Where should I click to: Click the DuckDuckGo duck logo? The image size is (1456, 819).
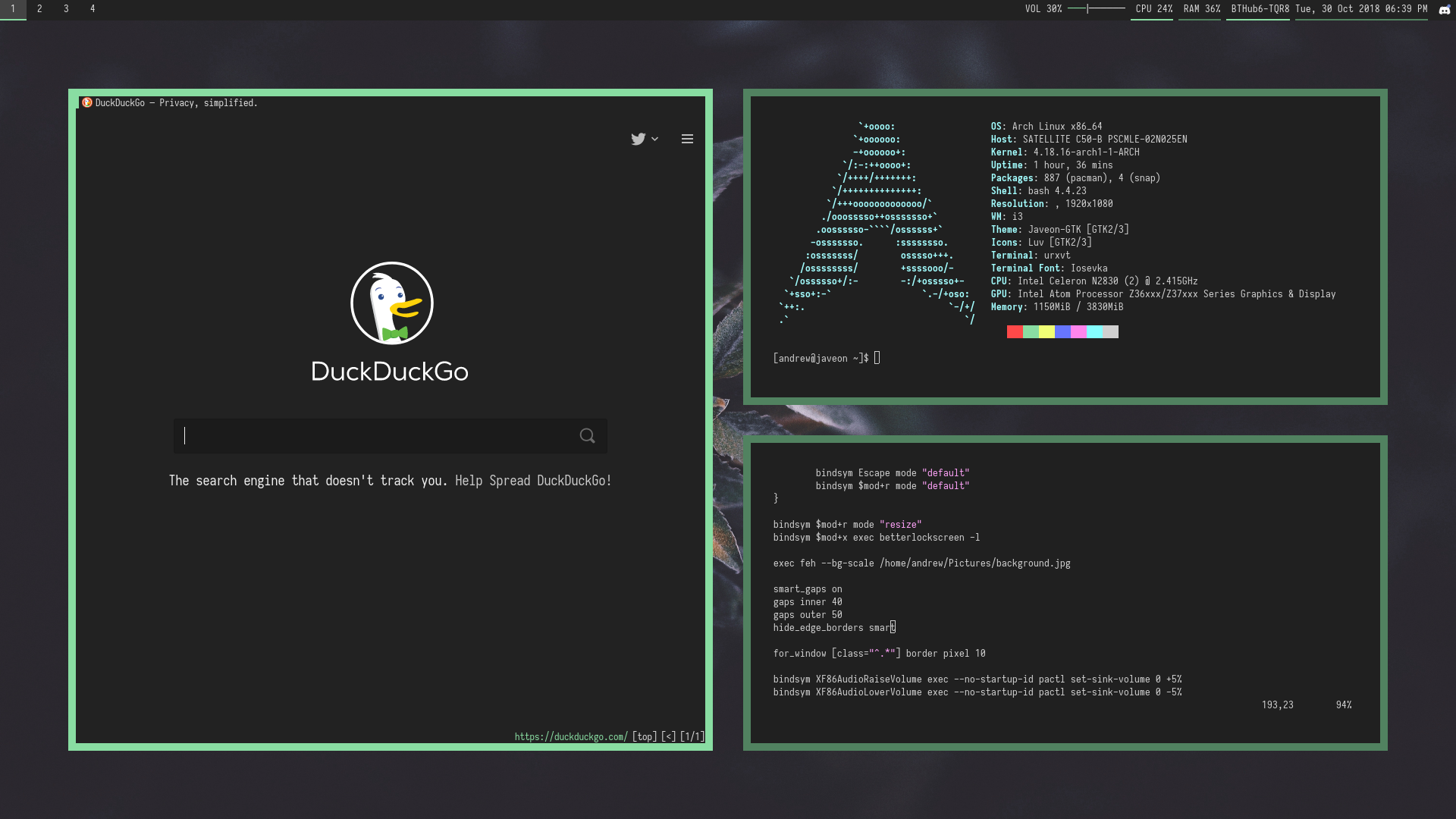pyautogui.click(x=391, y=303)
